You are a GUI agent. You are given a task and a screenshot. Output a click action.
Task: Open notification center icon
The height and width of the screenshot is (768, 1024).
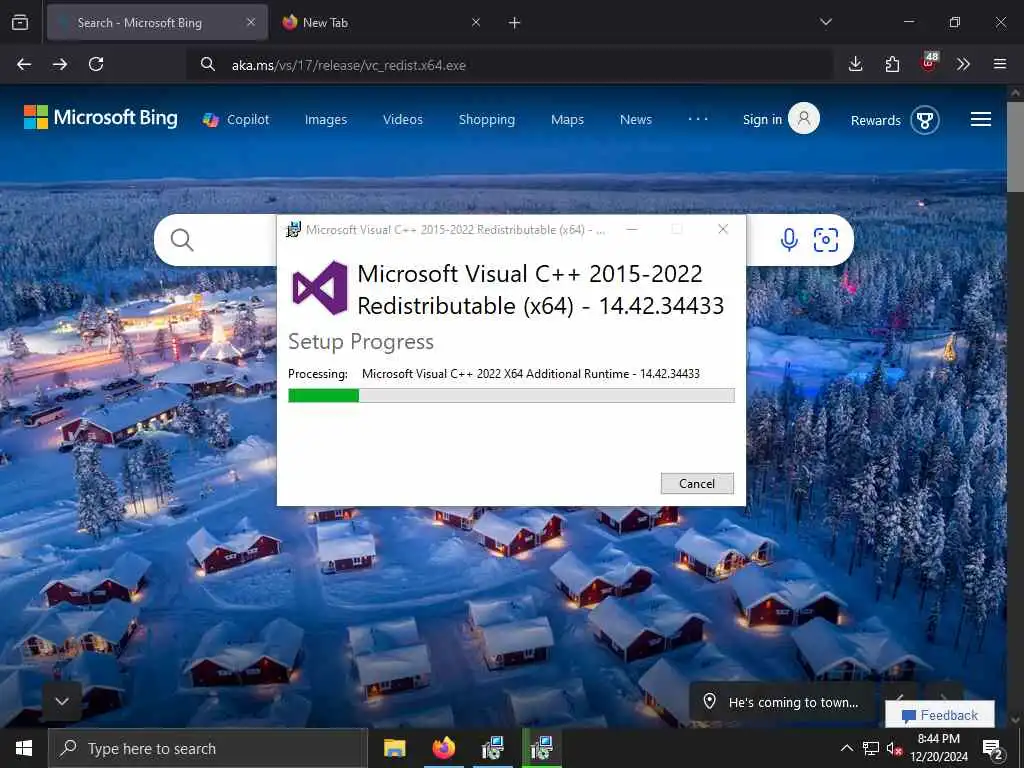tap(992, 748)
